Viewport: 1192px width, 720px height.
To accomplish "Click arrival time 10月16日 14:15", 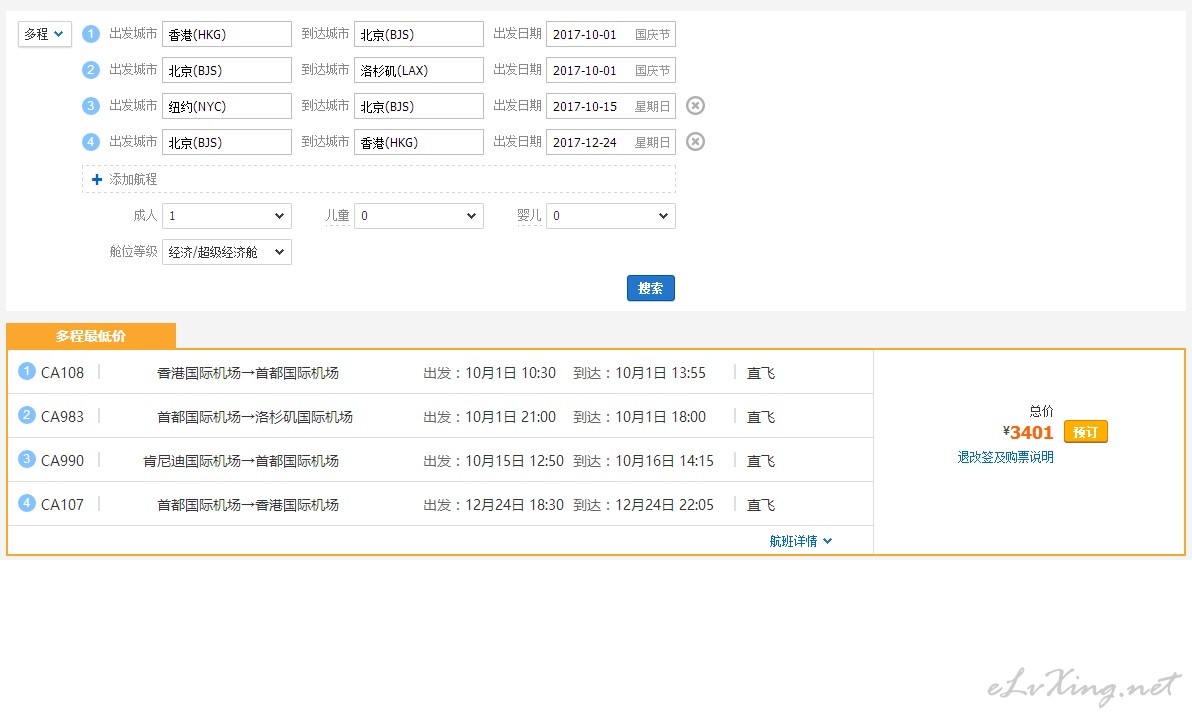I will point(664,461).
